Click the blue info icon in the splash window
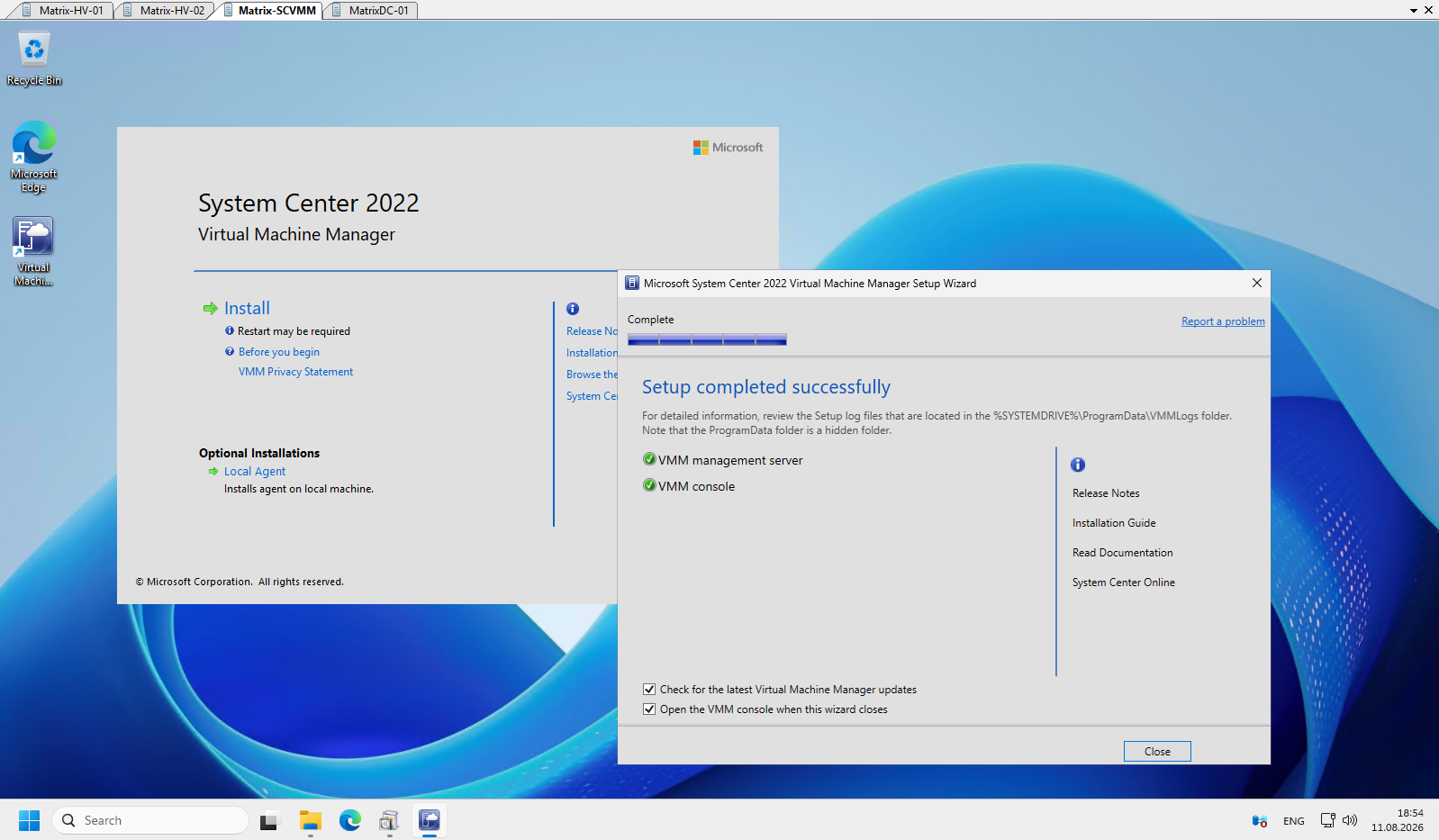The width and height of the screenshot is (1439, 840). [573, 309]
